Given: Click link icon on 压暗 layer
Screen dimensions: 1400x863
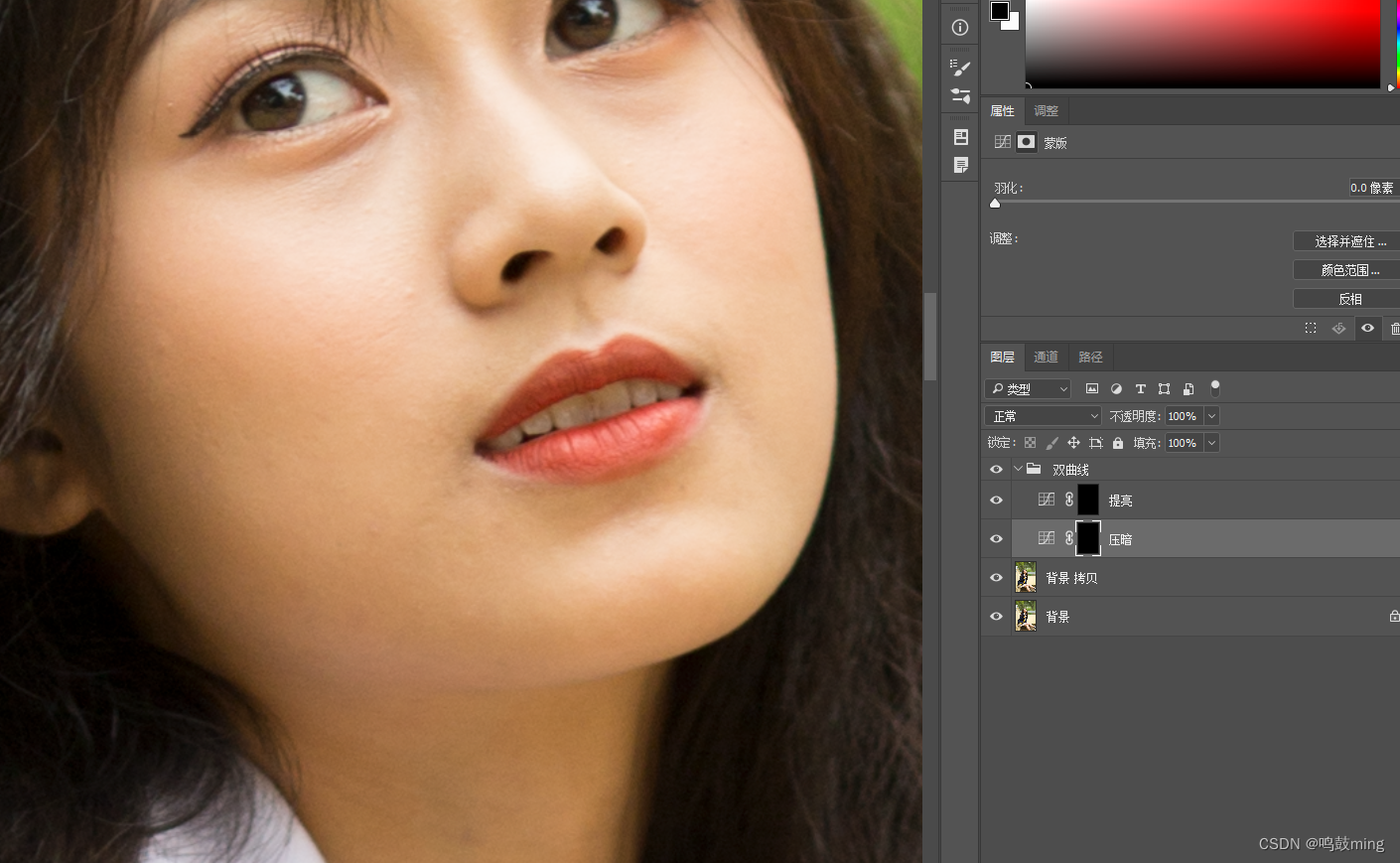Looking at the screenshot, I should (x=1069, y=538).
